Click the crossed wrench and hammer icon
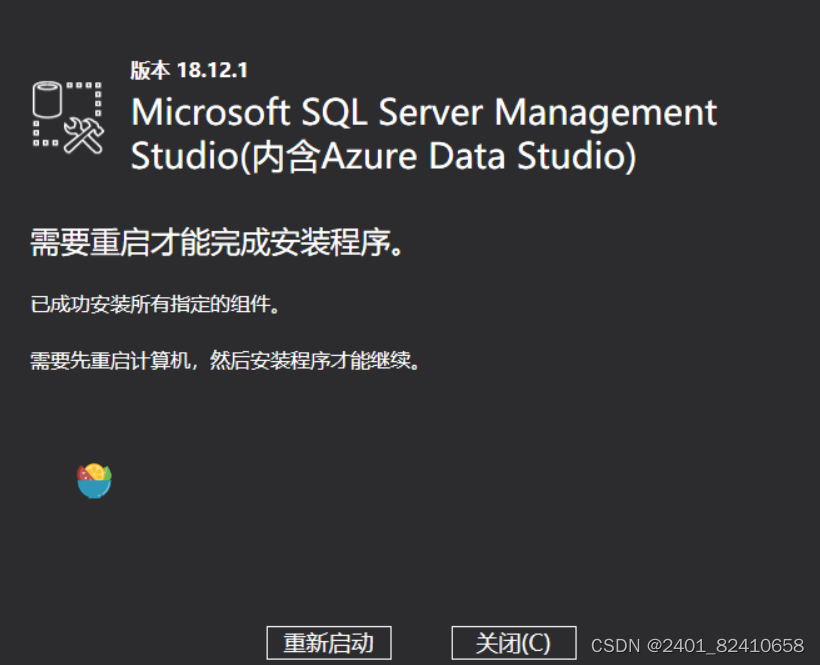Viewport: 820px width, 665px height. pyautogui.click(x=84, y=136)
